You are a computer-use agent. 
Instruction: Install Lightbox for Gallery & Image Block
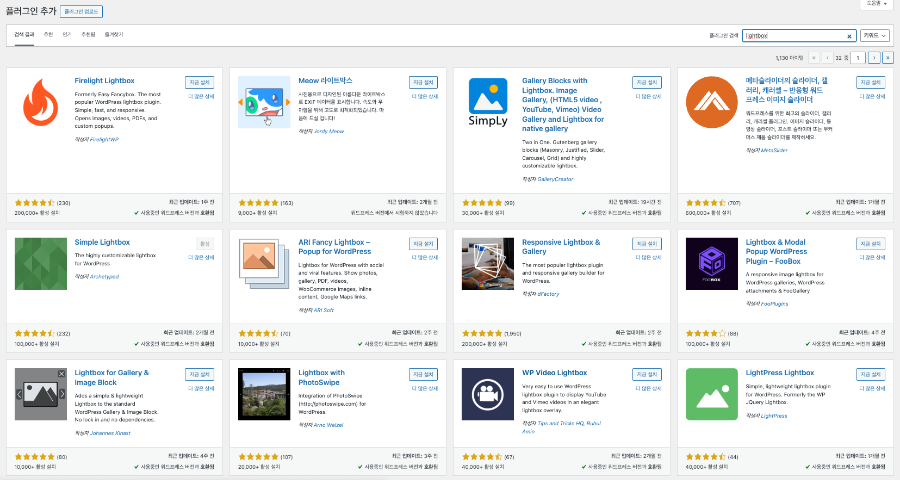click(200, 375)
